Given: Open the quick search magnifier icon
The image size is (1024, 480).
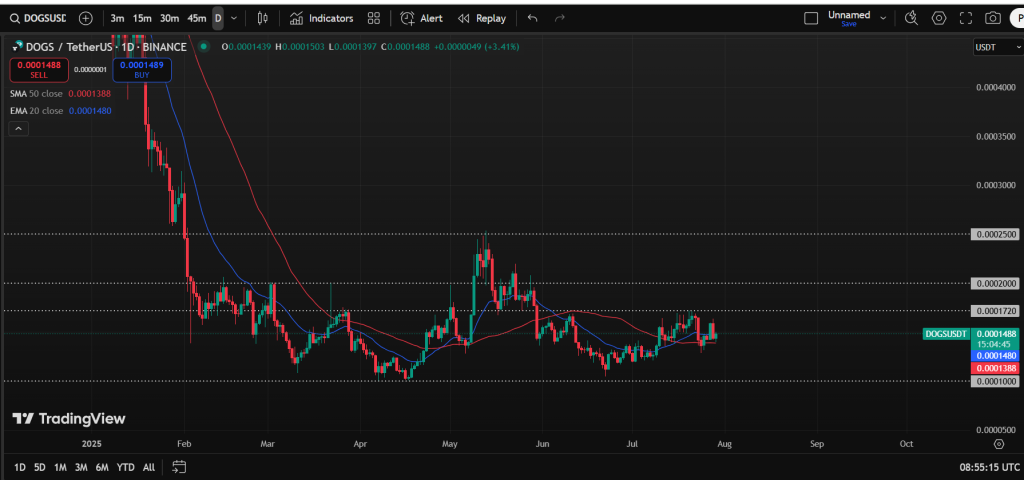Looking at the screenshot, I should click(912, 18).
